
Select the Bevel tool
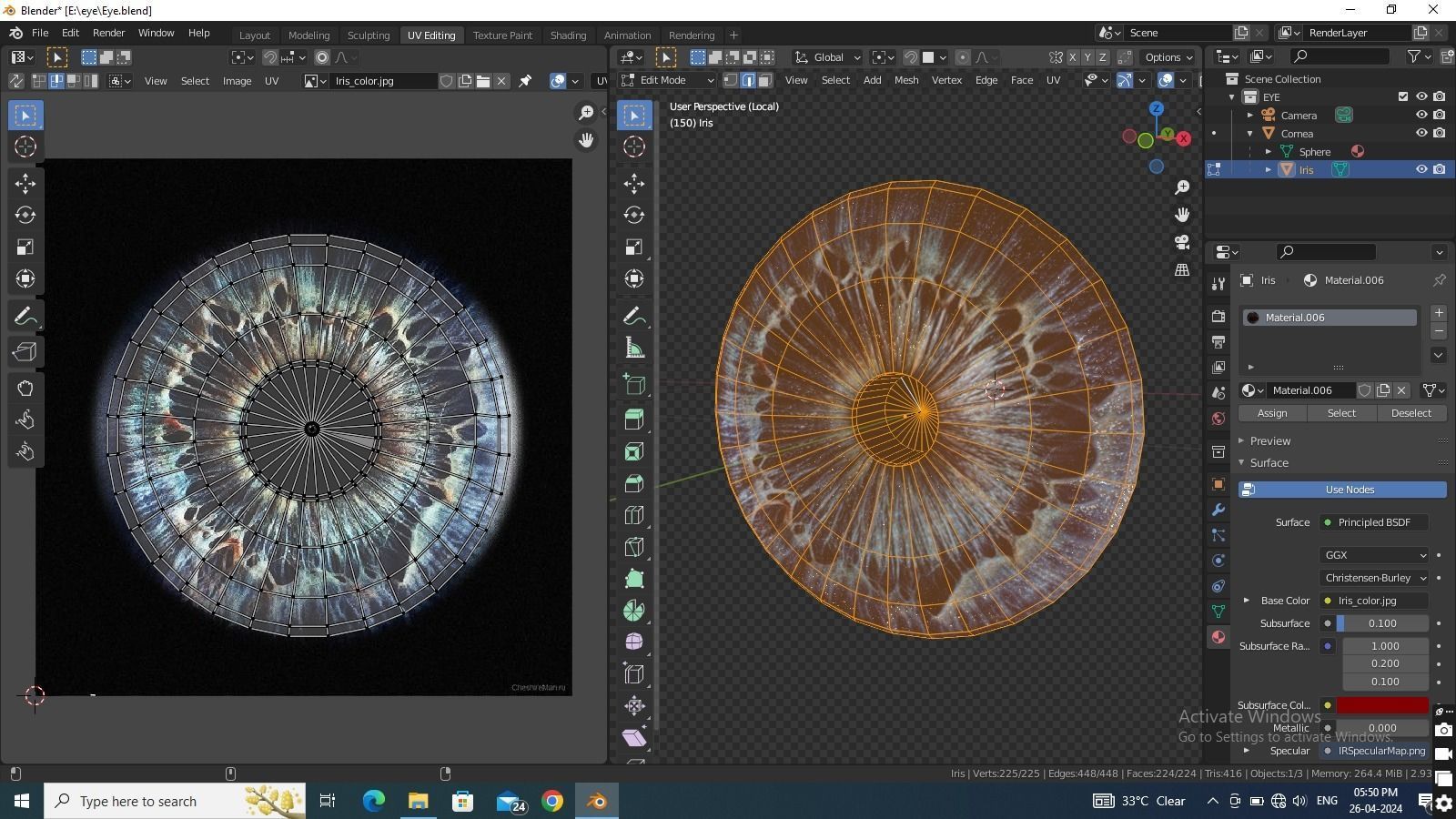point(634,483)
